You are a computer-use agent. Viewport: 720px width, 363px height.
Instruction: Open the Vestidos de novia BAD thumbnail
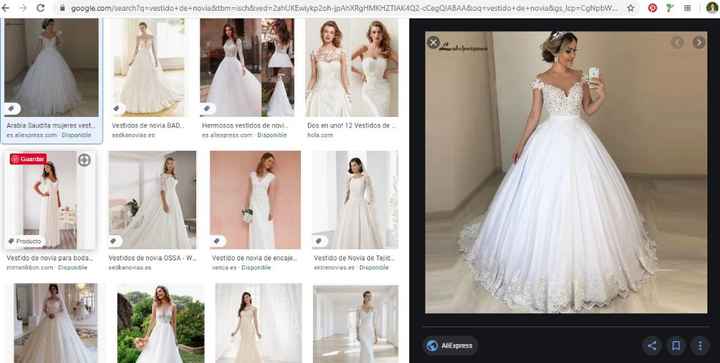[148, 67]
